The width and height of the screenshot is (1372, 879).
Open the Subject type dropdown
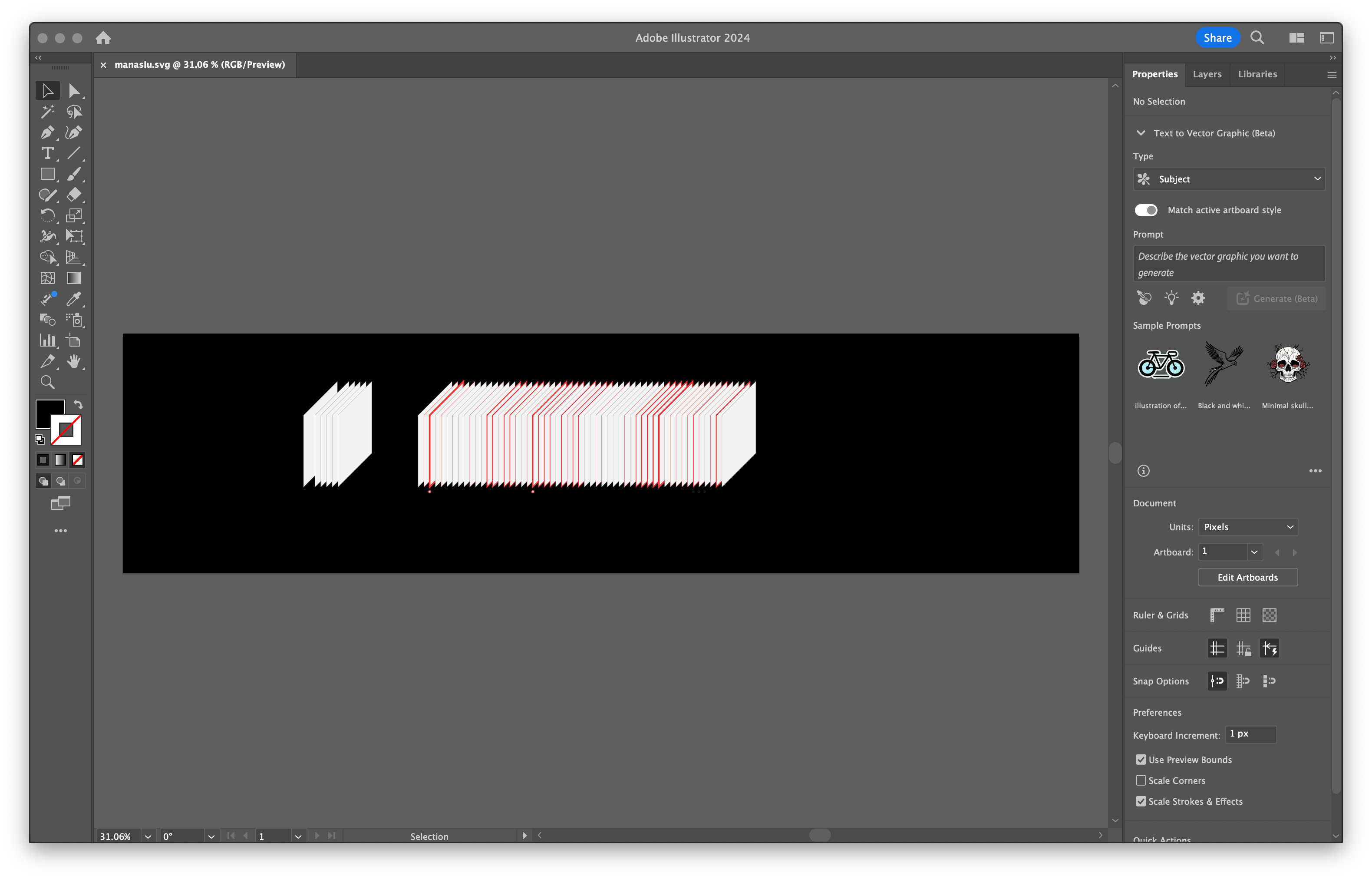point(1228,178)
